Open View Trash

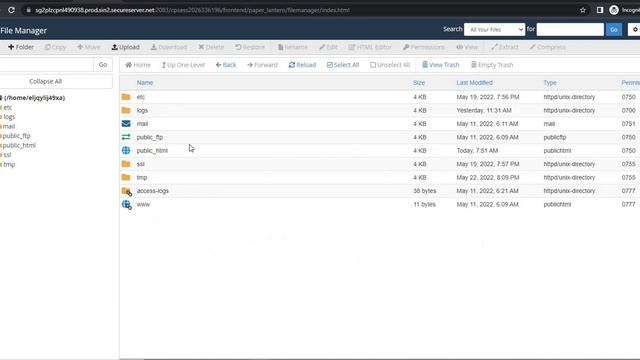tap(440, 65)
